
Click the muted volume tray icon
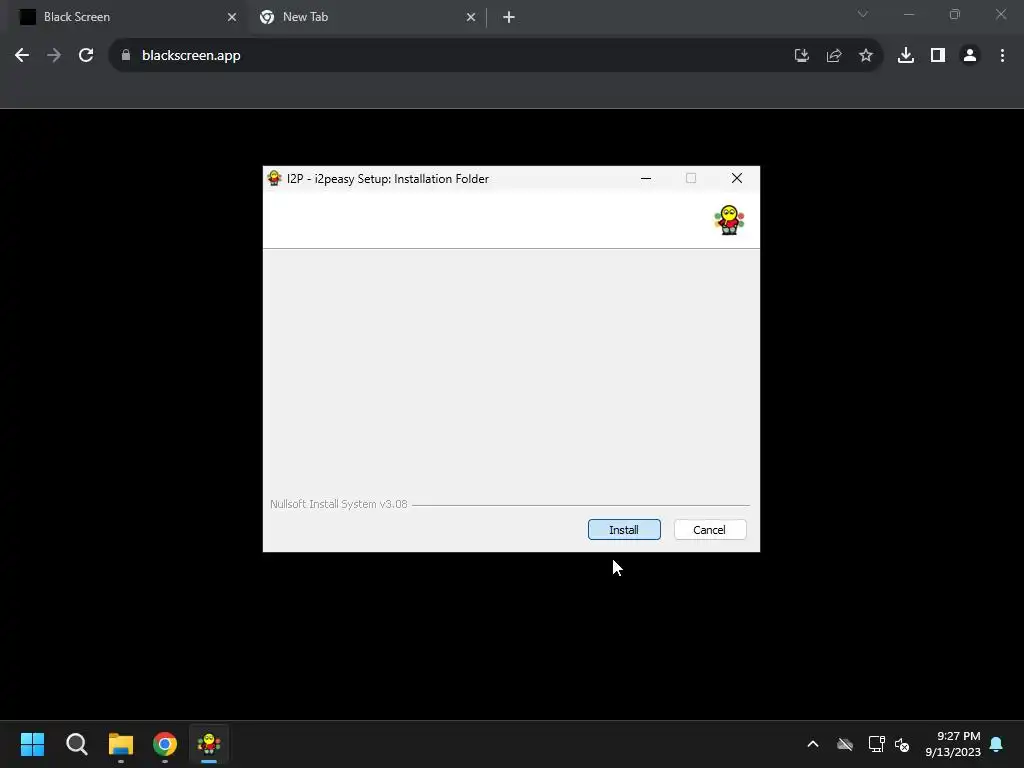pos(902,744)
